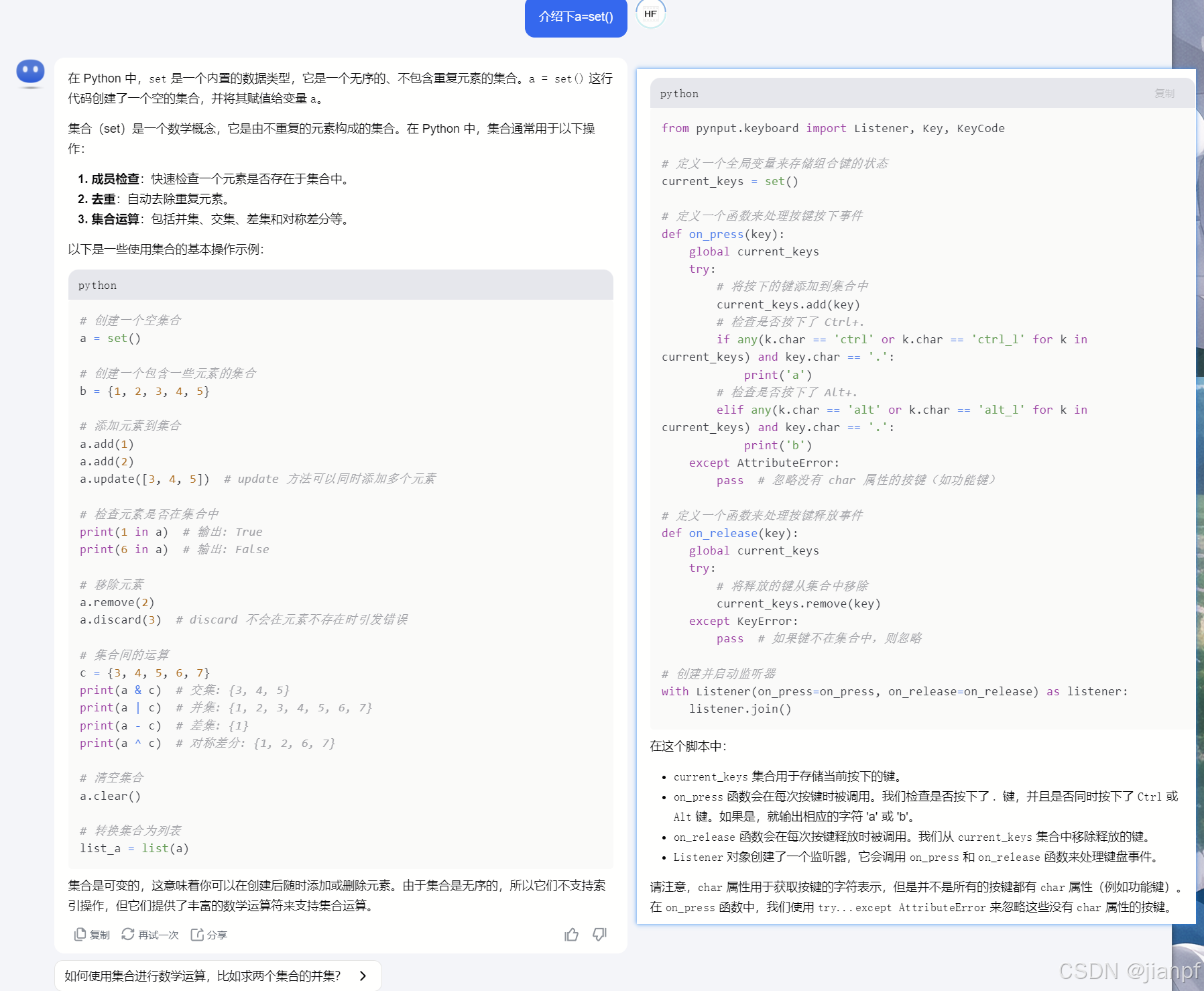The height and width of the screenshot is (991, 1204).
Task: Click the line except KeyError:
Action: (x=743, y=621)
